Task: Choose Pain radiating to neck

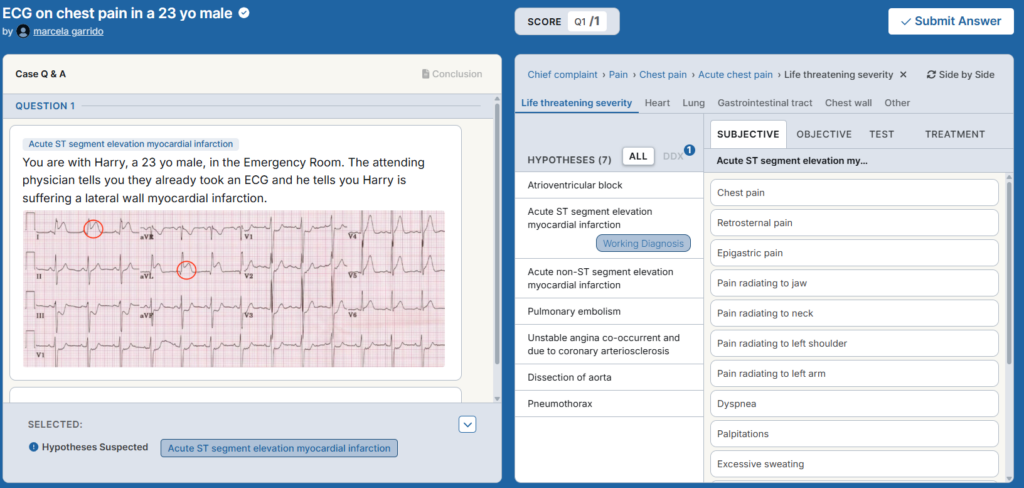Action: coord(854,313)
